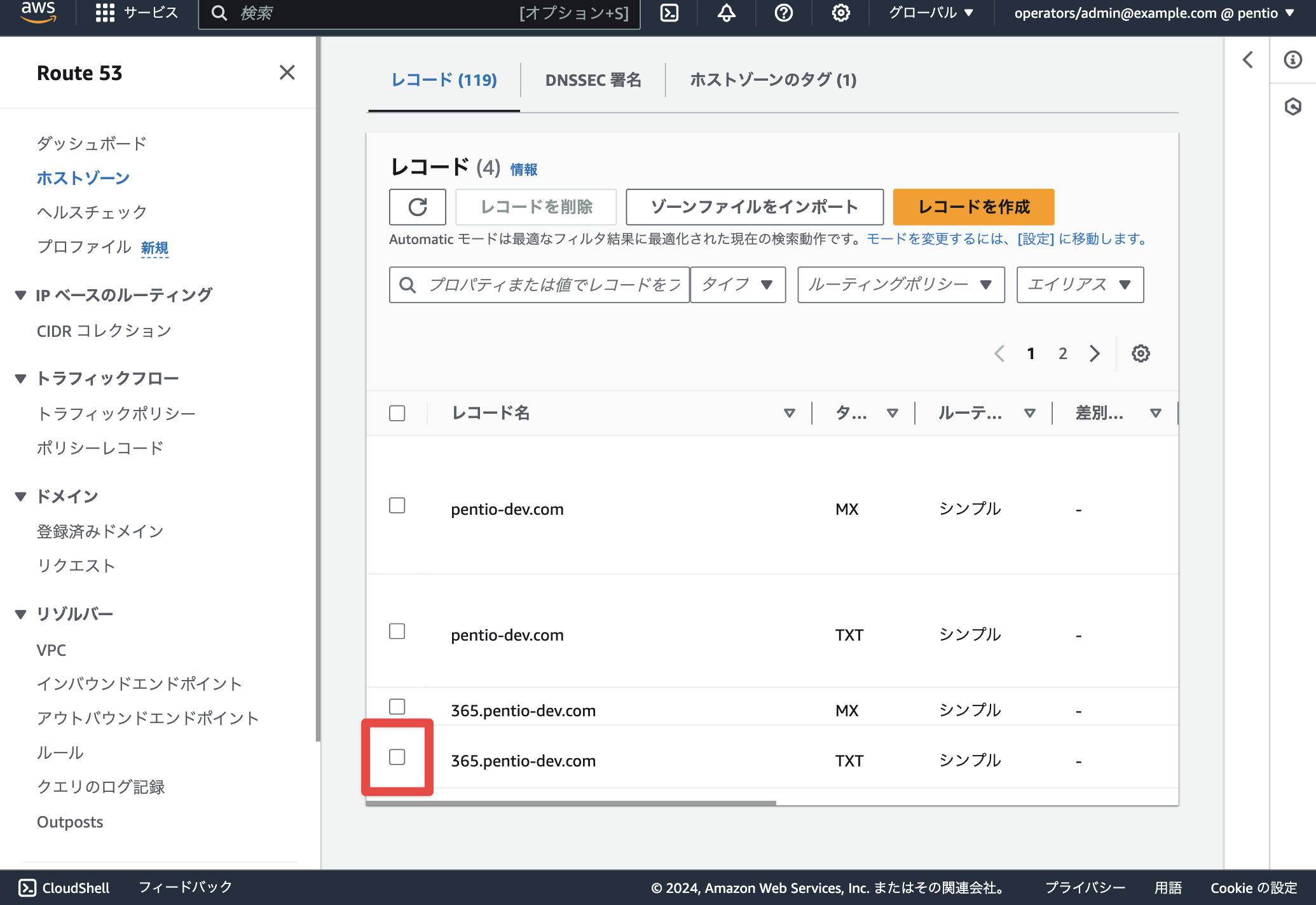This screenshot has height=905, width=1316.
Task: Sort by 差別 column arrow
Action: pos(1156,413)
